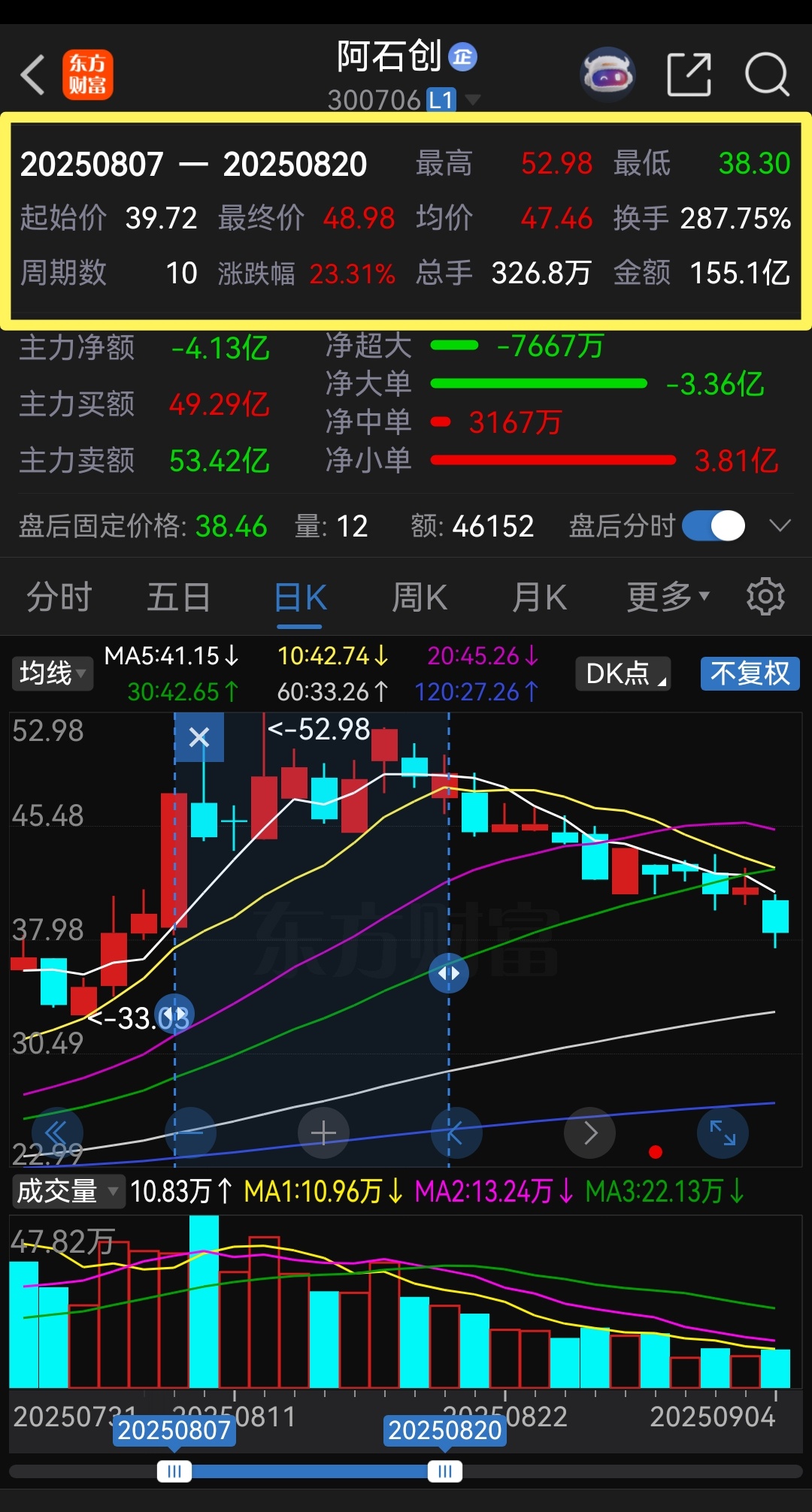Tap the double-left fast scroll icon

click(57, 1132)
